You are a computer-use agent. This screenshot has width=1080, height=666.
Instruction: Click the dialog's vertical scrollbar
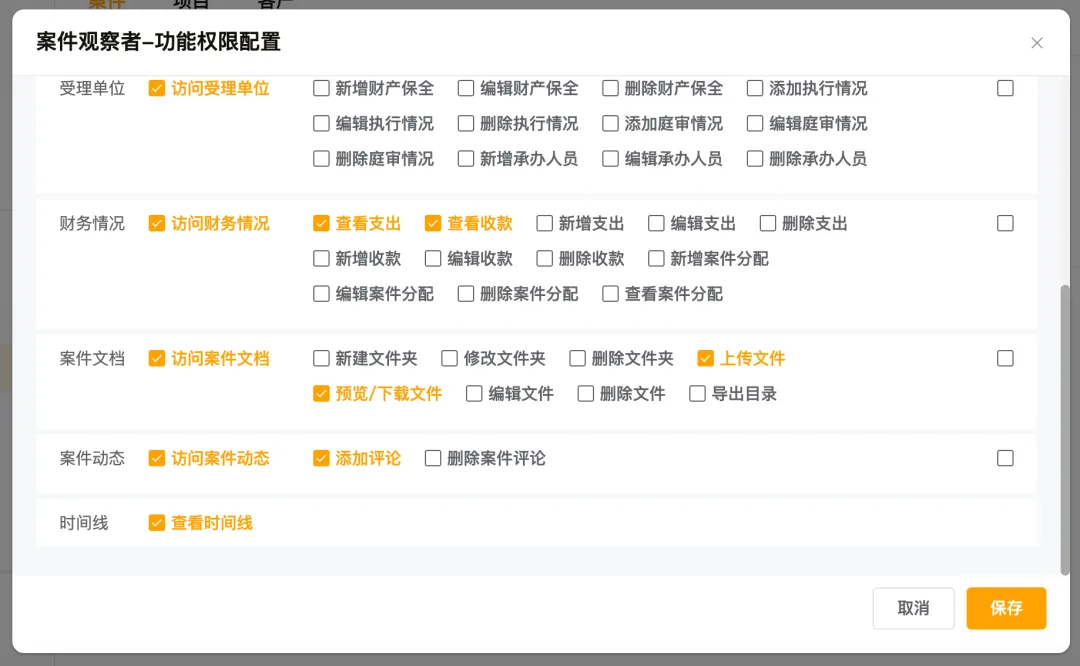click(x=1064, y=430)
